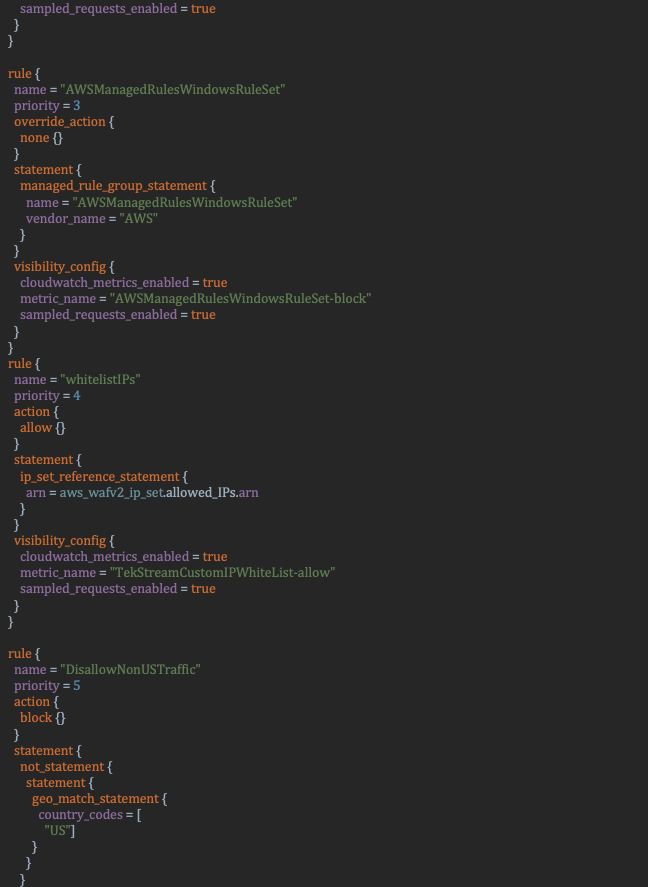Click 'rule {' line above DisallowNonUSTraffic name
648x887 pixels.
[x=24, y=654]
